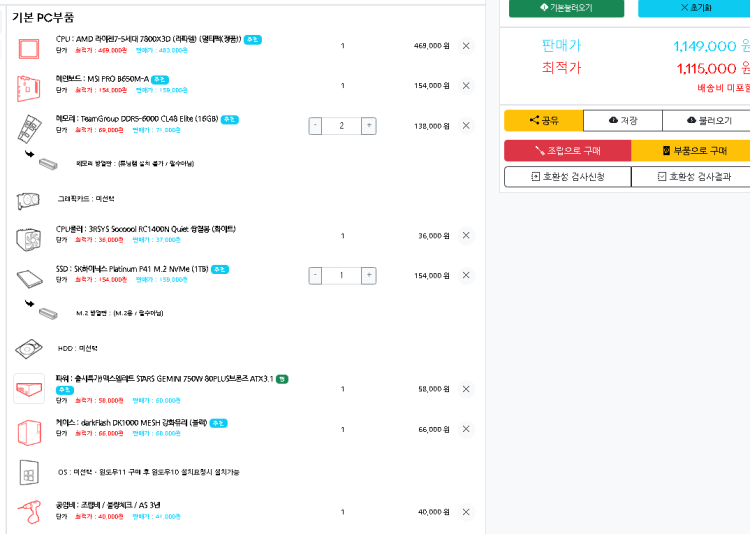The height and width of the screenshot is (534, 750).
Task: Click the M.2 heatsink sub-item icon
Action: point(48,314)
